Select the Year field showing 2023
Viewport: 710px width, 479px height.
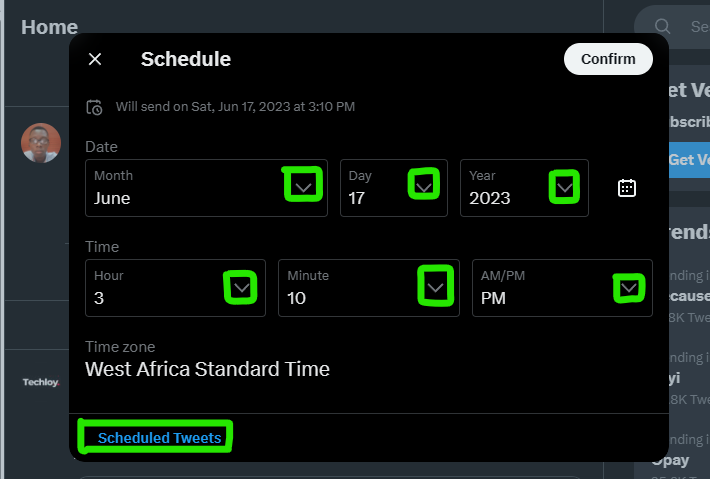[x=524, y=188]
